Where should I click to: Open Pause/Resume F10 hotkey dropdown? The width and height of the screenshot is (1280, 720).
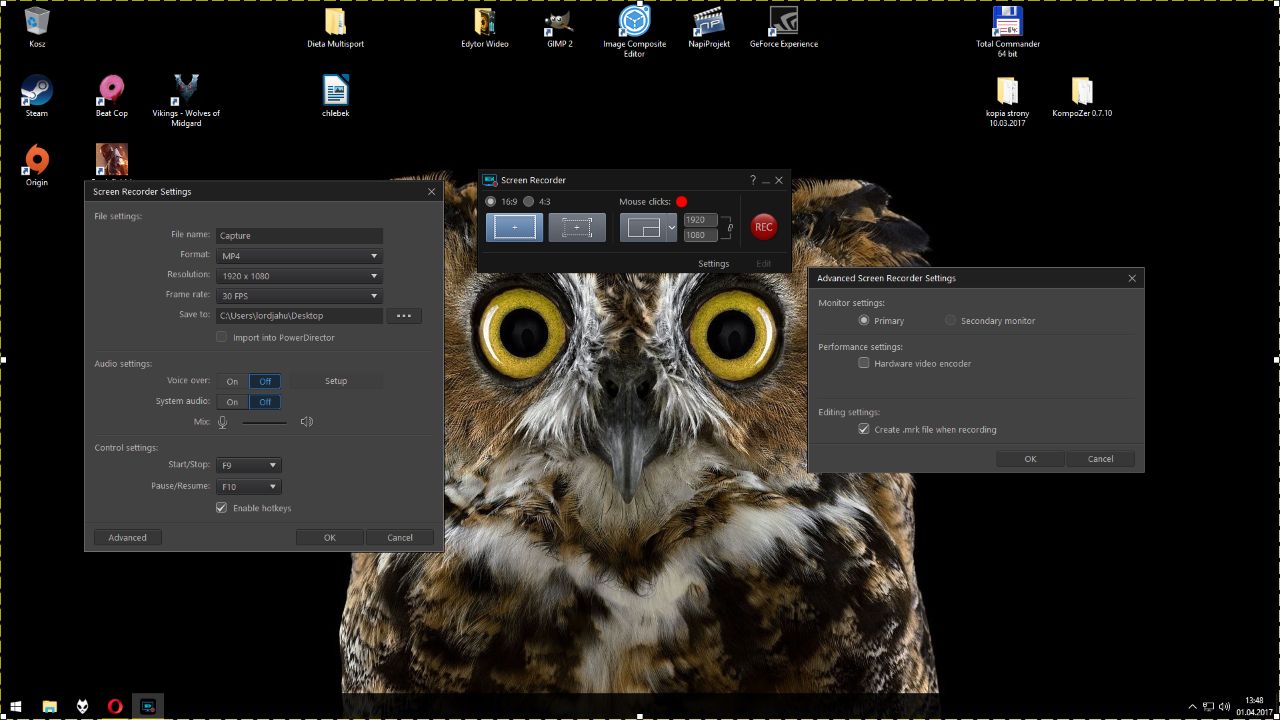click(x=249, y=487)
